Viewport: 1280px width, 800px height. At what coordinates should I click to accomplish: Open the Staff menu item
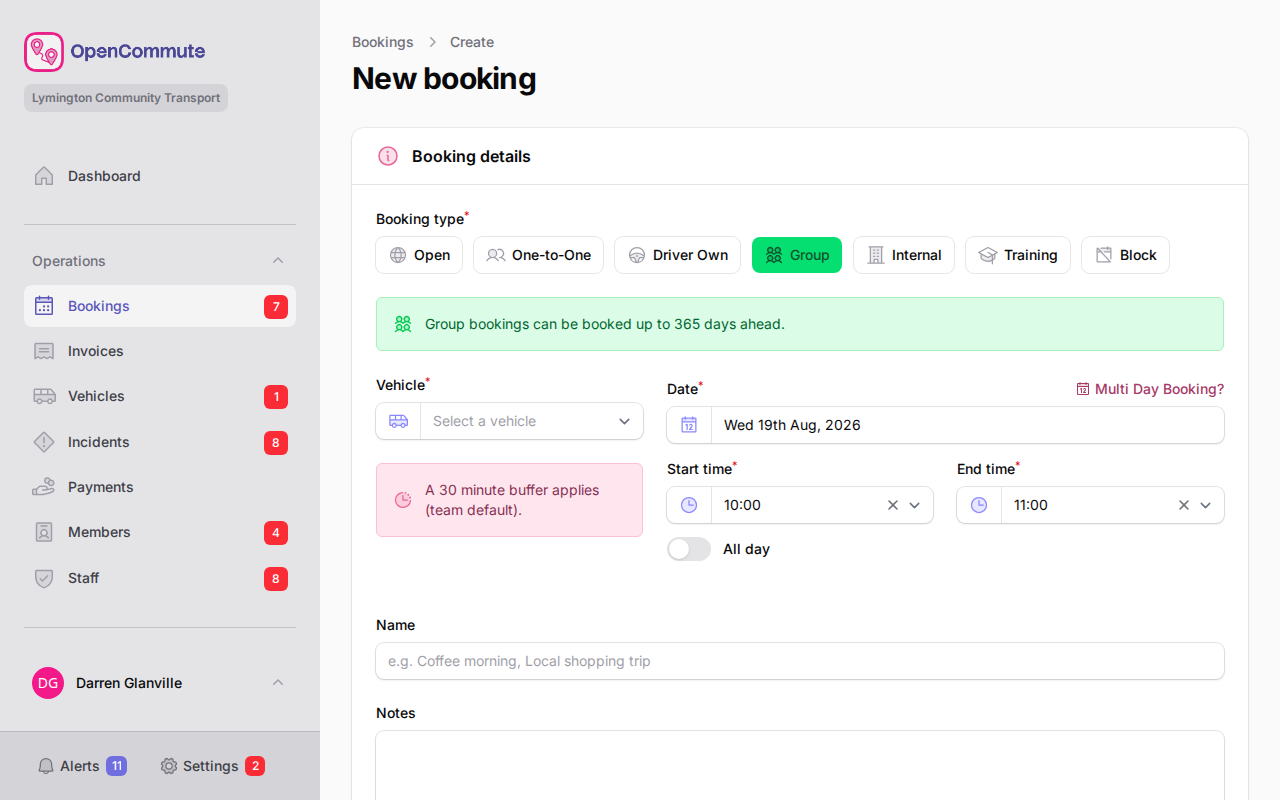[x=160, y=578]
